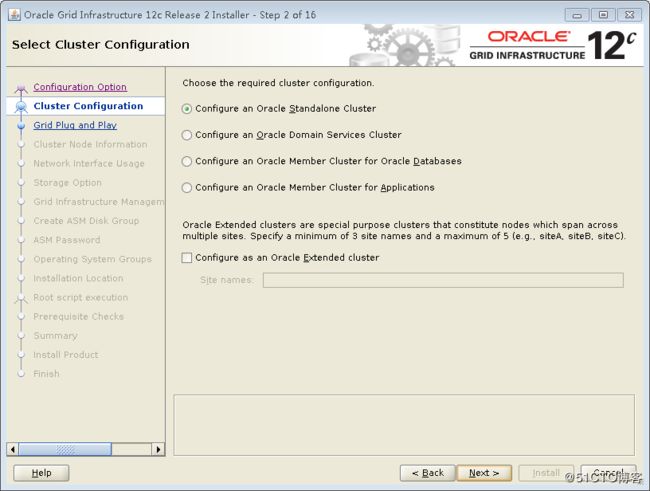The image size is (650, 491).
Task: Click the sidebar scroll right arrow
Action: click(x=158, y=449)
